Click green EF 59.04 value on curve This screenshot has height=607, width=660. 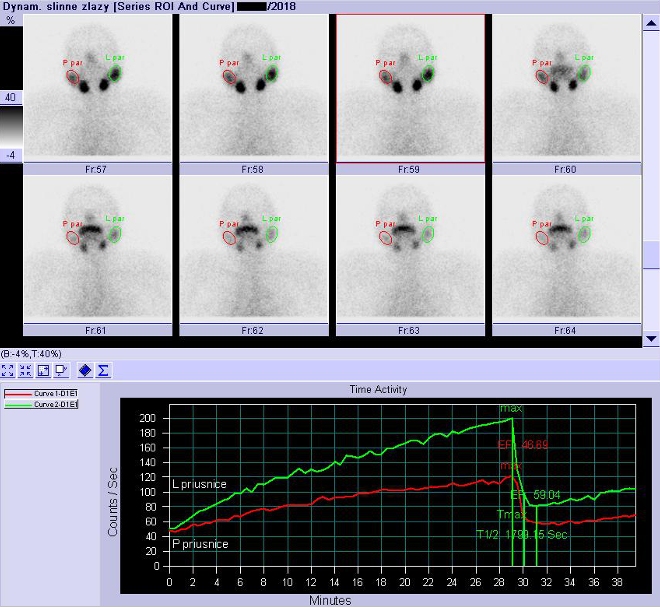(x=535, y=495)
